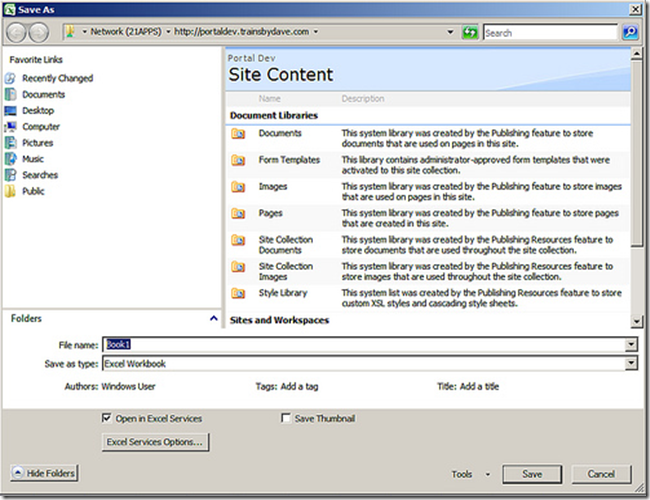Click the green Refresh icon

click(x=470, y=32)
